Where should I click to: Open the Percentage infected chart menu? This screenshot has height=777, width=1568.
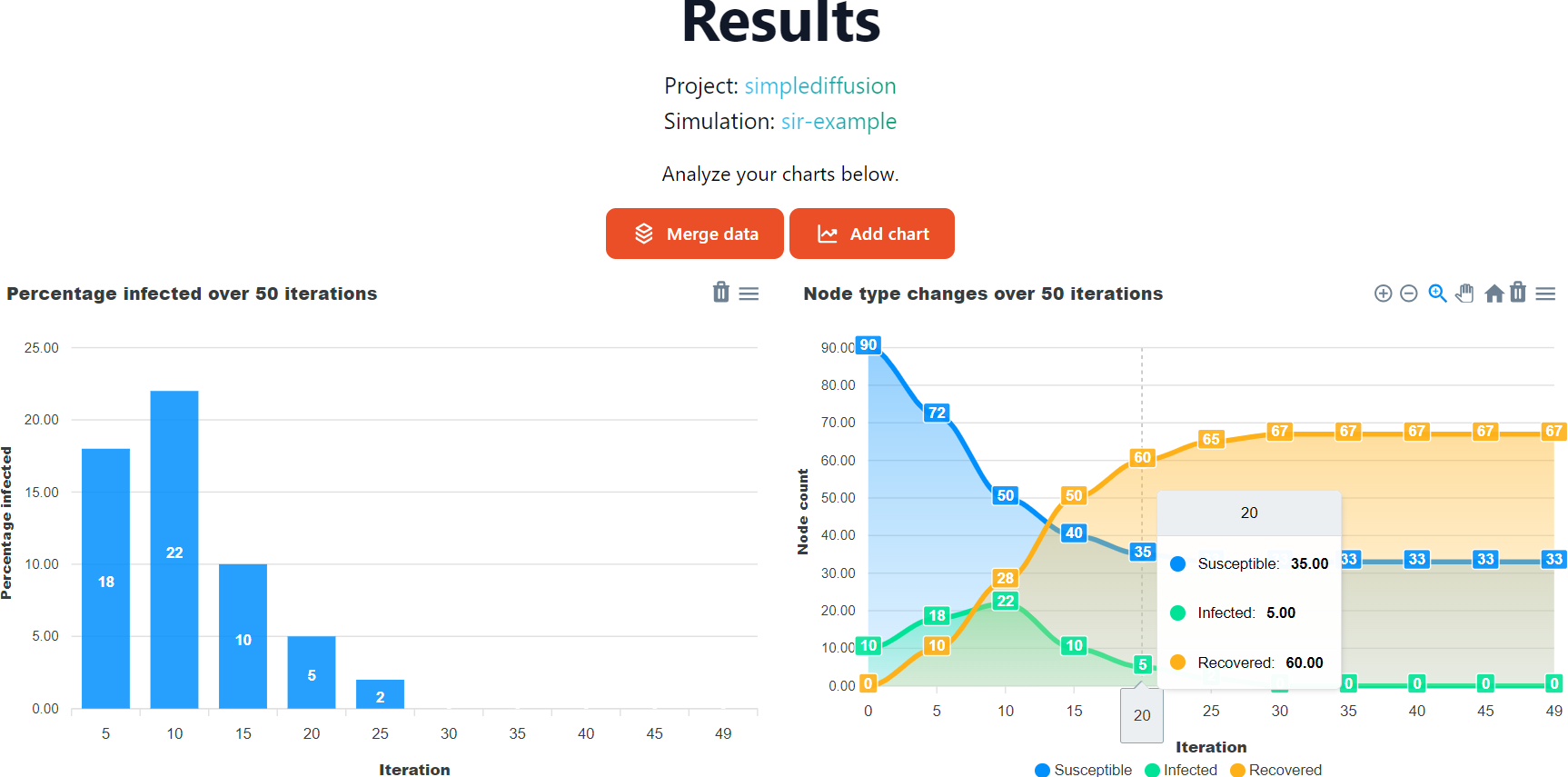749,294
